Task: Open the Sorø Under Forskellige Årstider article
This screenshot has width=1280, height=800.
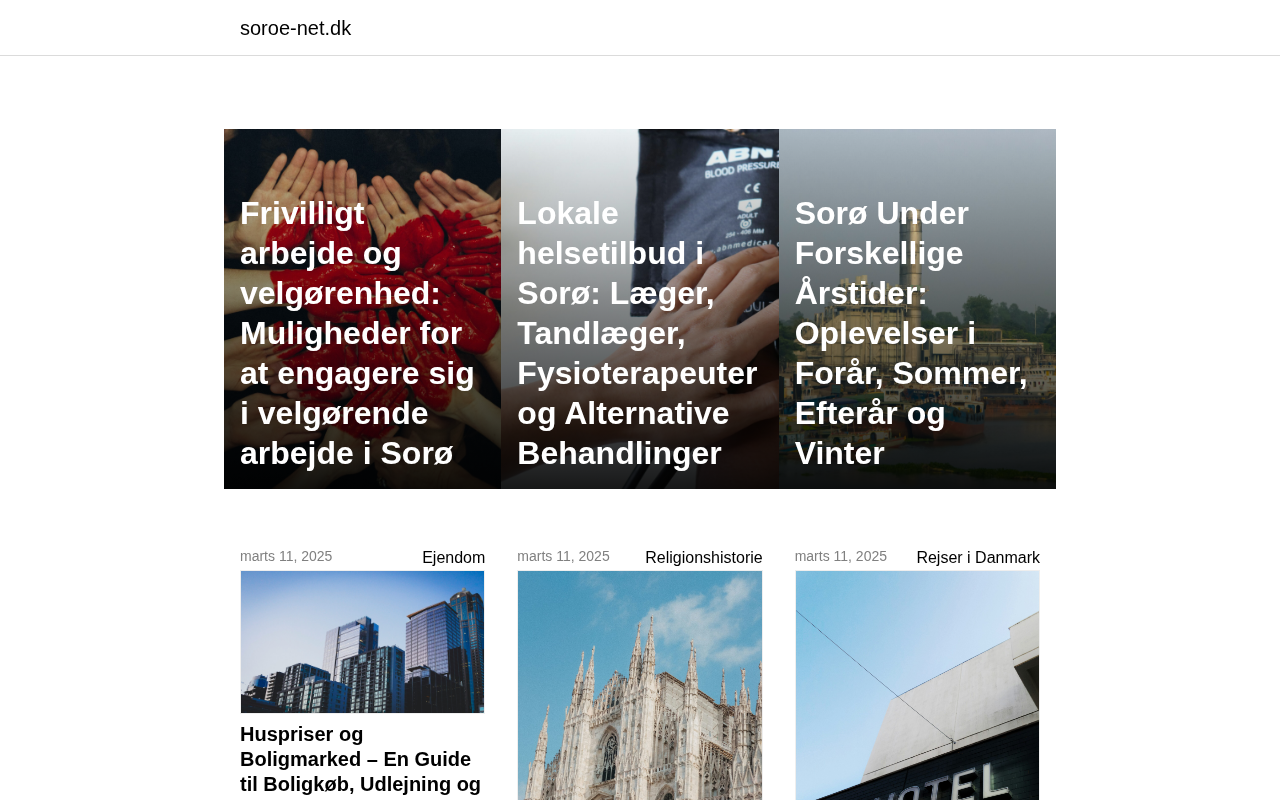Action: pyautogui.click(x=911, y=333)
